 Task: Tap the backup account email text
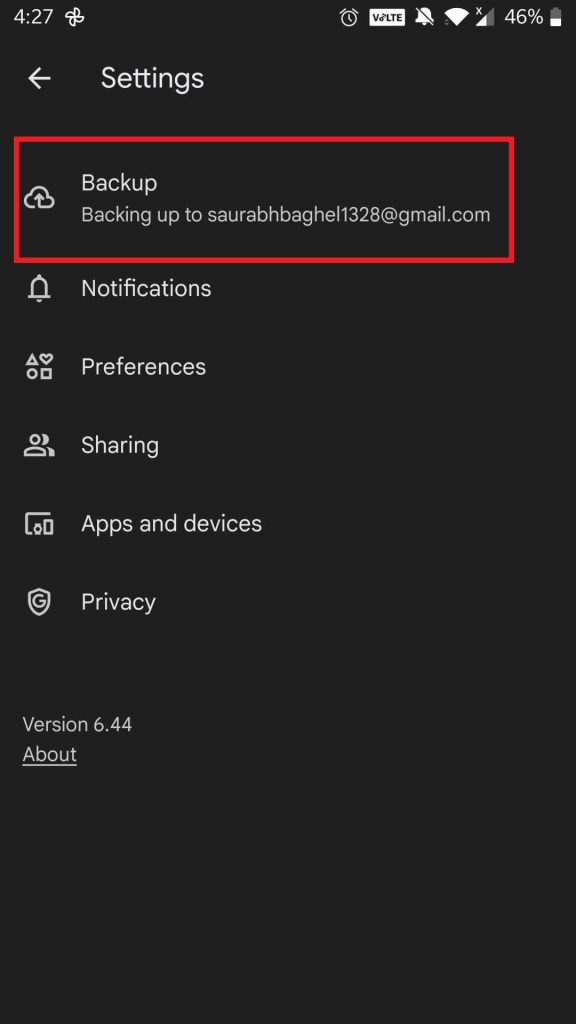[349, 215]
